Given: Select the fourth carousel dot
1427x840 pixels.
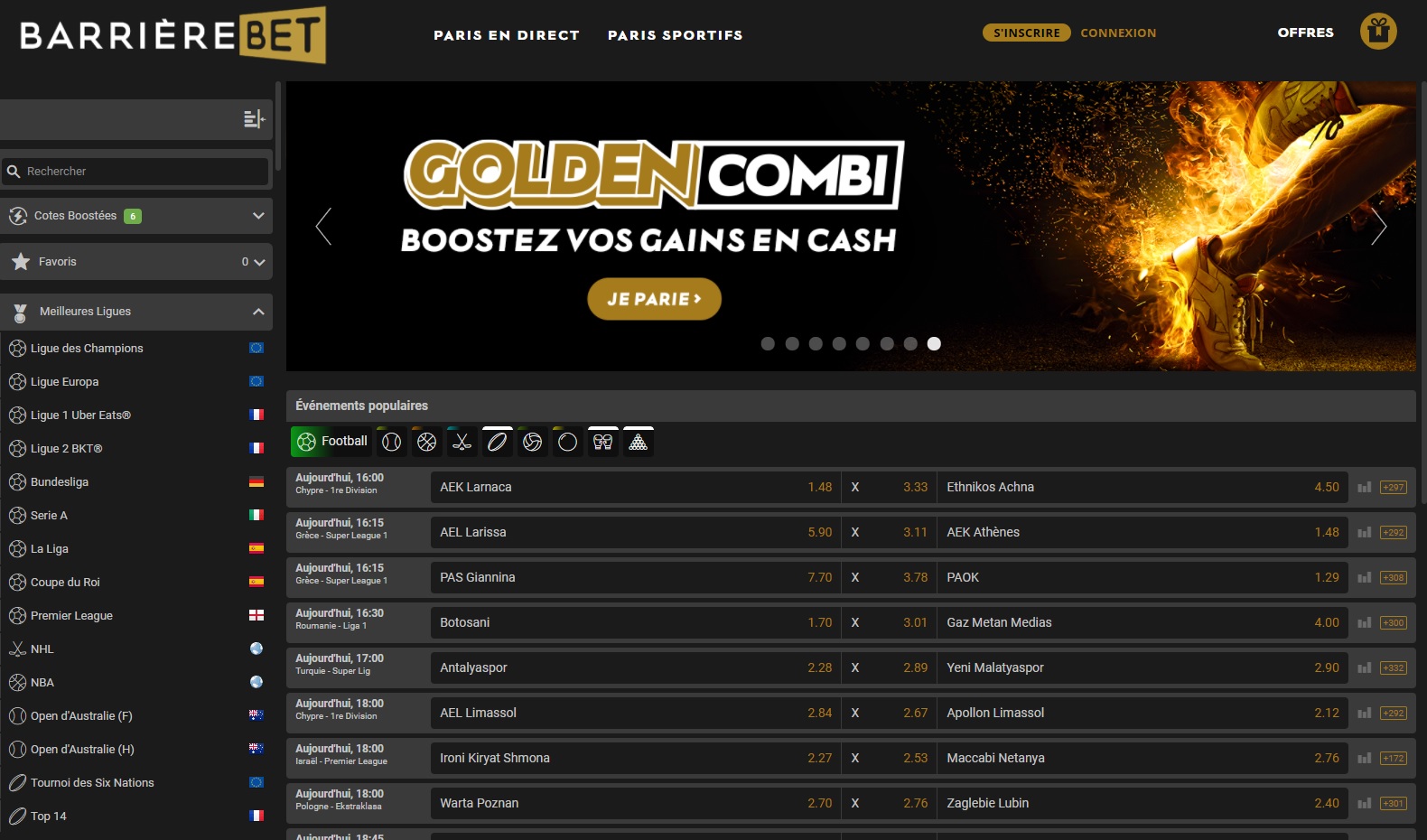Looking at the screenshot, I should [839, 343].
